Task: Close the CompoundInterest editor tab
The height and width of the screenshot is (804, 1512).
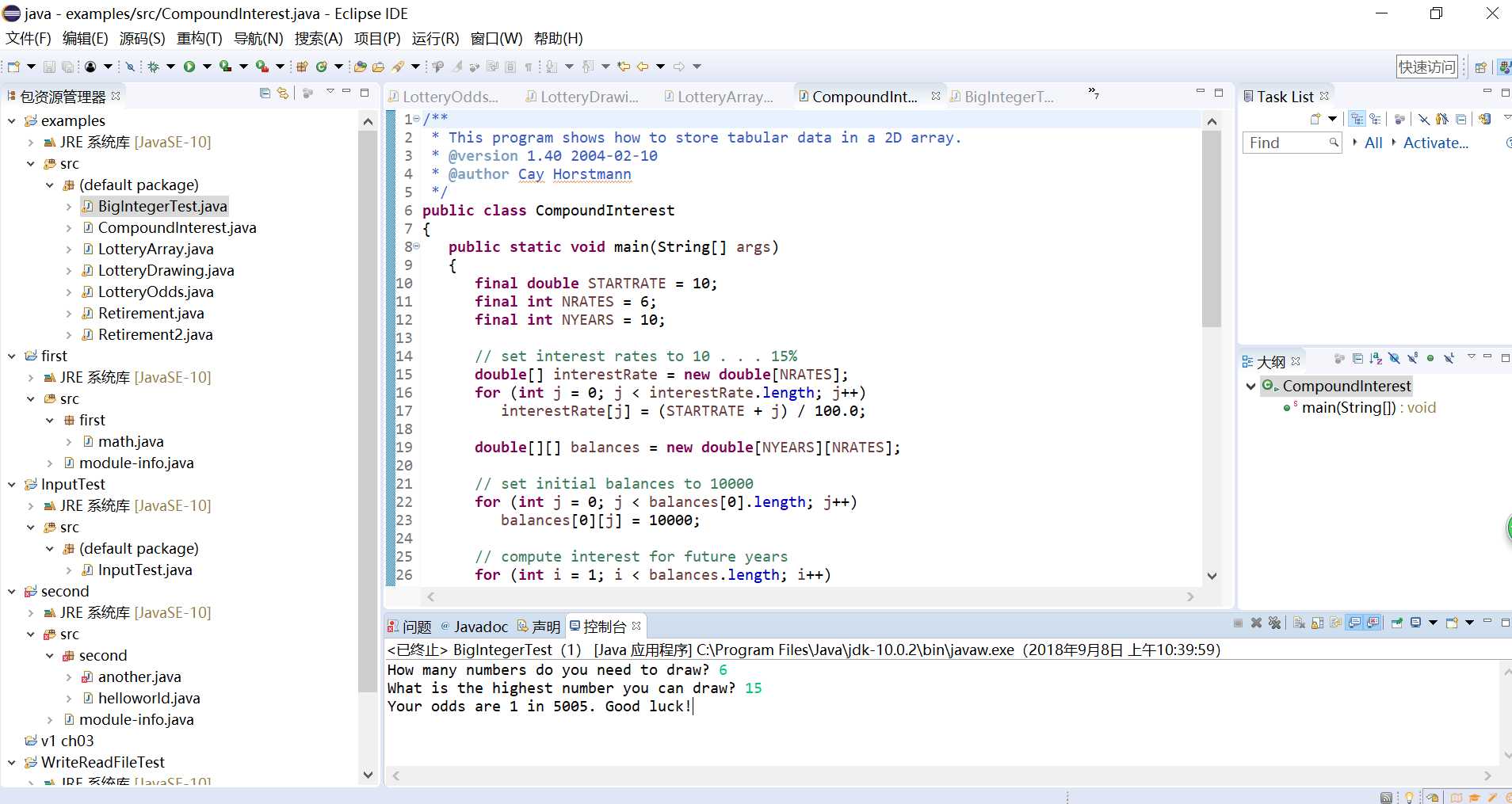Action: pos(936,96)
